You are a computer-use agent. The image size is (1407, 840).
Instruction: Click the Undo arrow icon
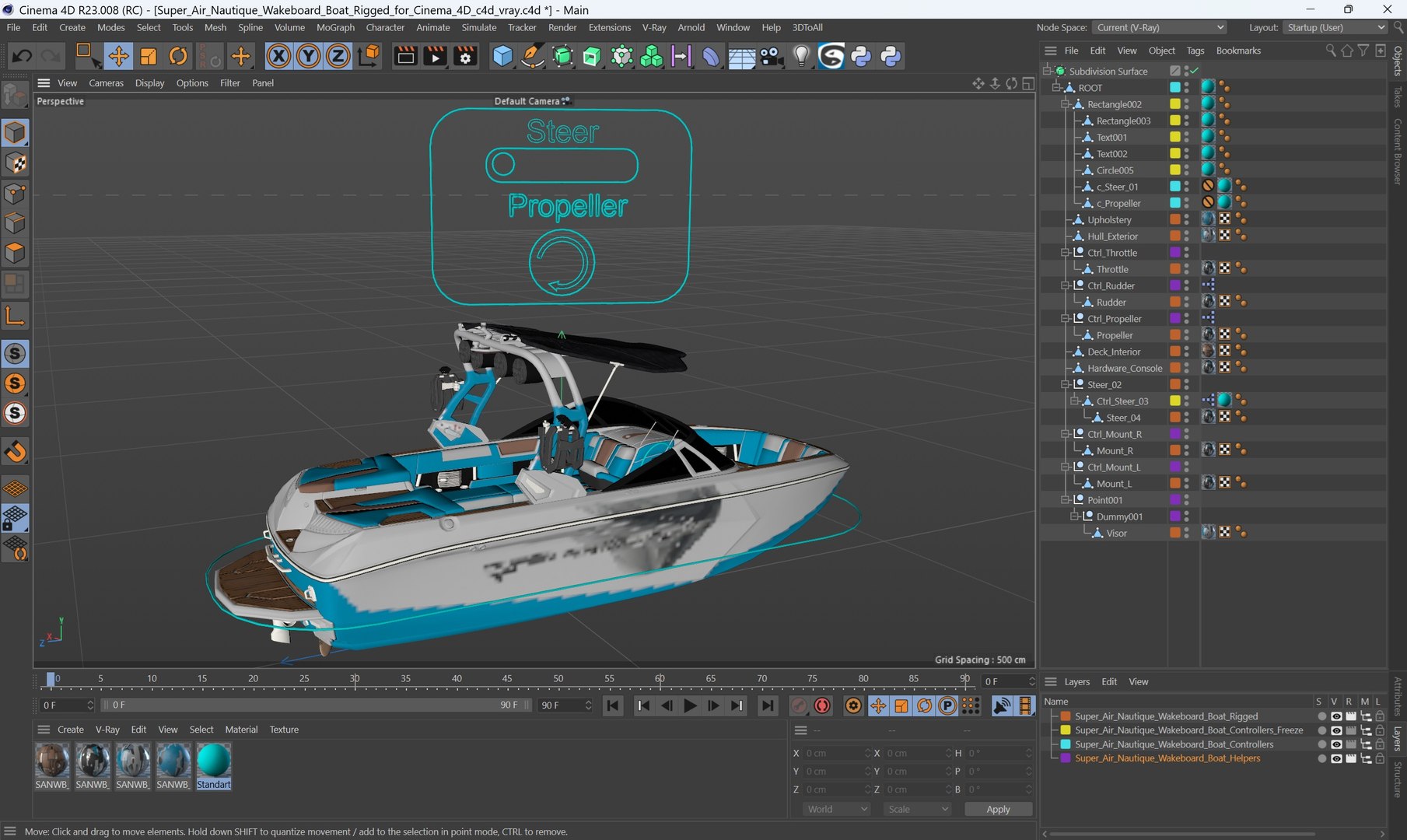[22, 56]
